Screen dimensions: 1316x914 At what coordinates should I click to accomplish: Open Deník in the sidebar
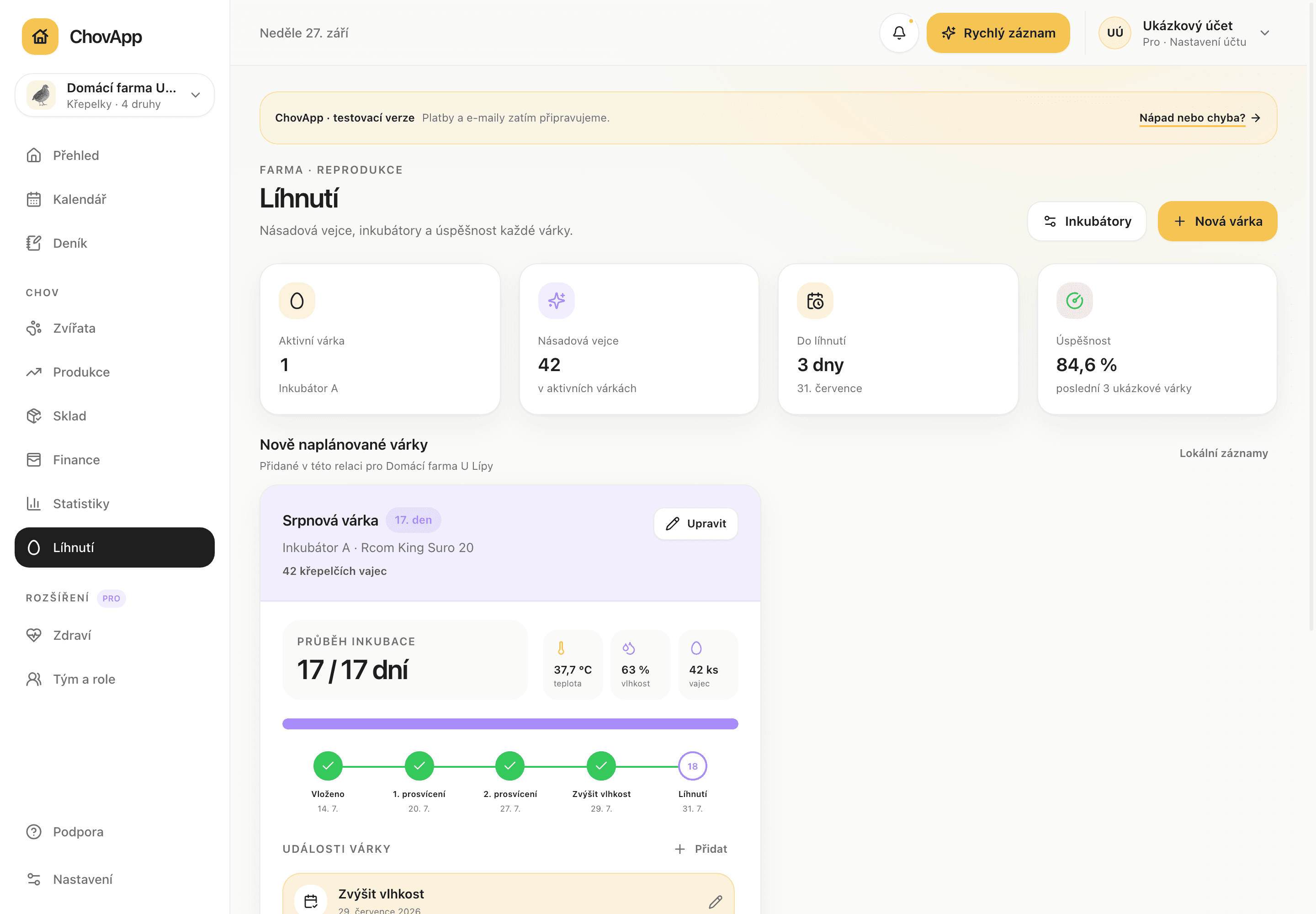[x=115, y=244]
